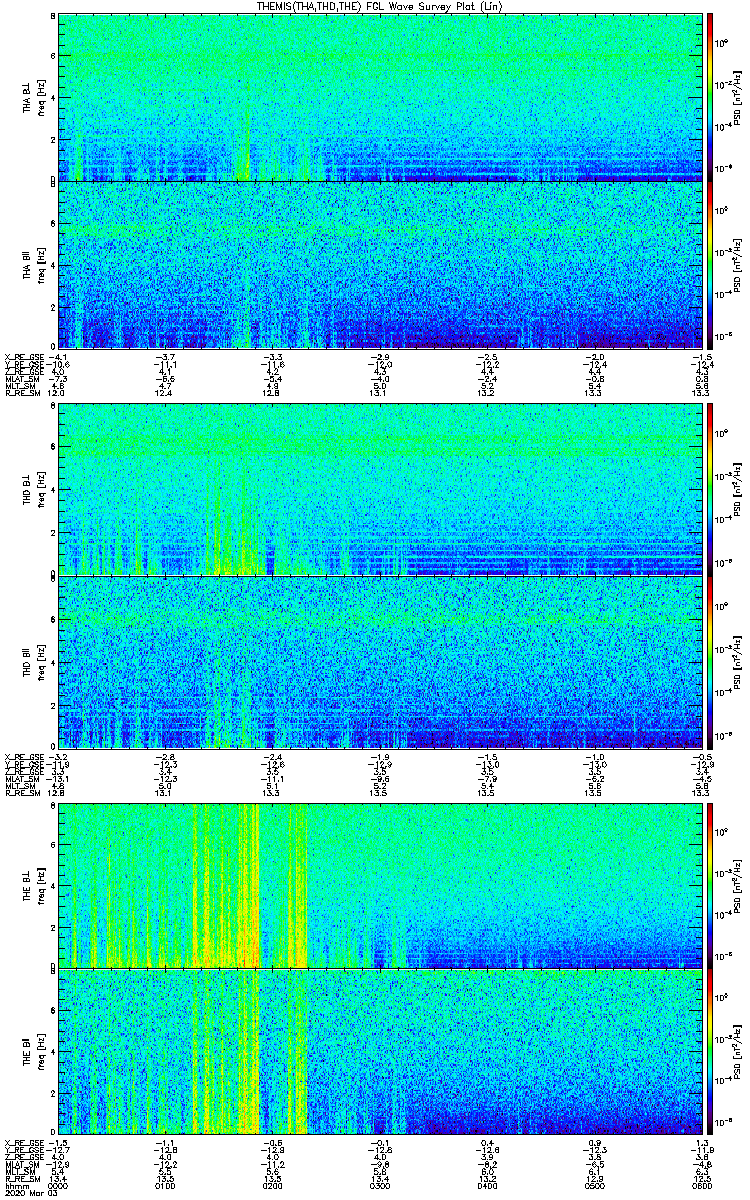Screen dimensions: 750x1200
Task: Click the THD B⊥ PSD color bar
Action: point(710,489)
